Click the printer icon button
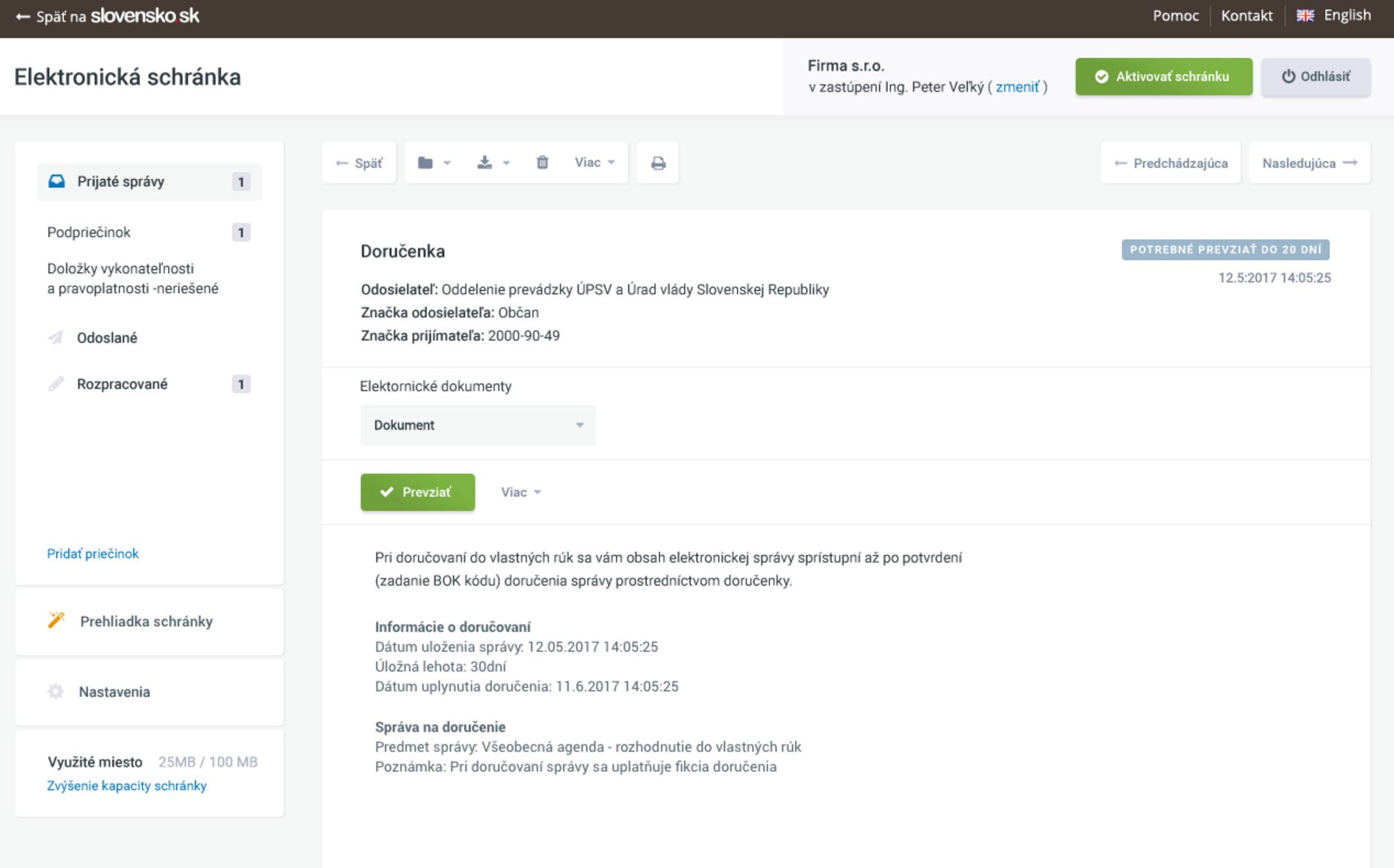The height and width of the screenshot is (868, 1394). 658,163
